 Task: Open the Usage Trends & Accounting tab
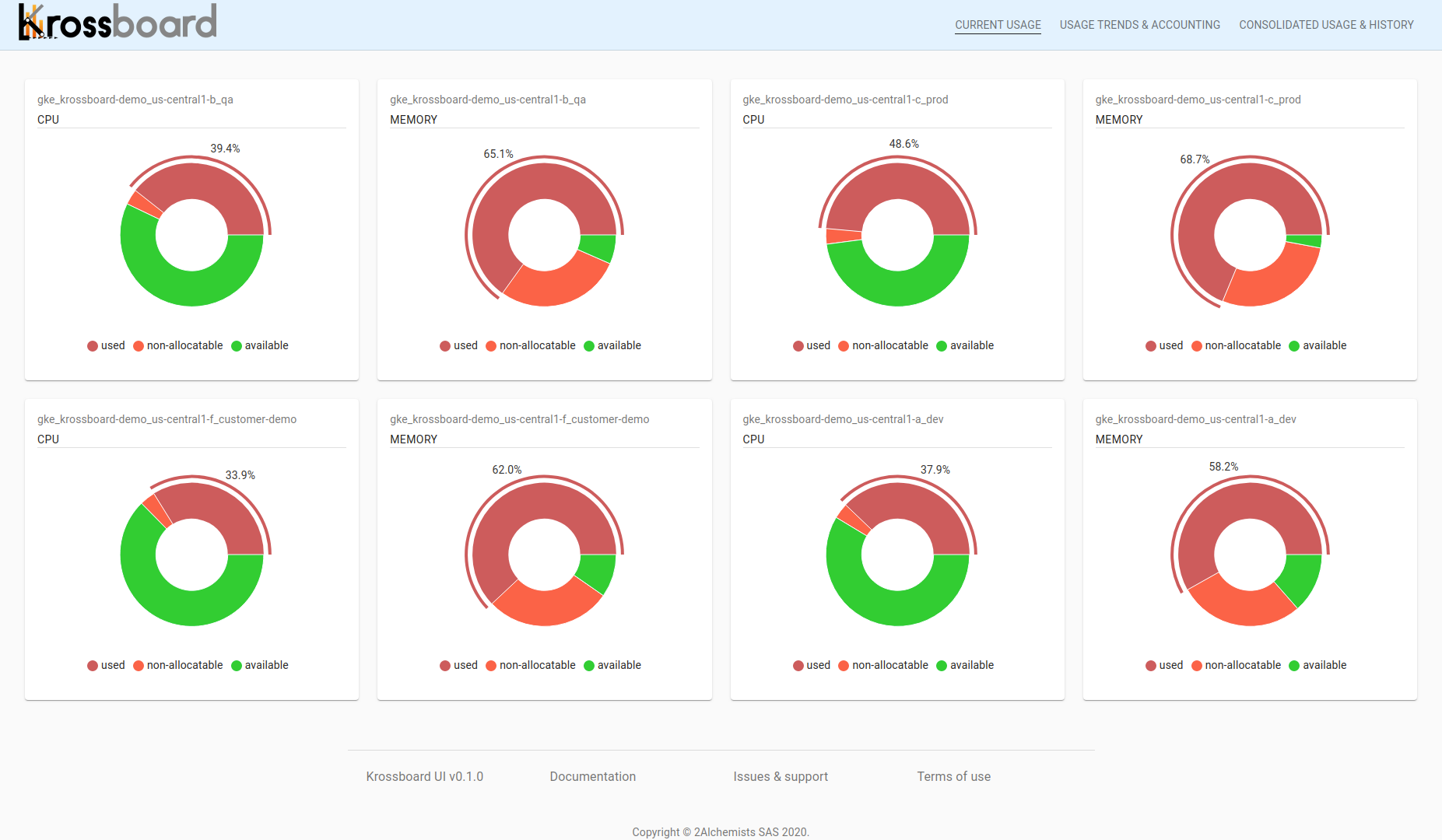click(x=1139, y=25)
